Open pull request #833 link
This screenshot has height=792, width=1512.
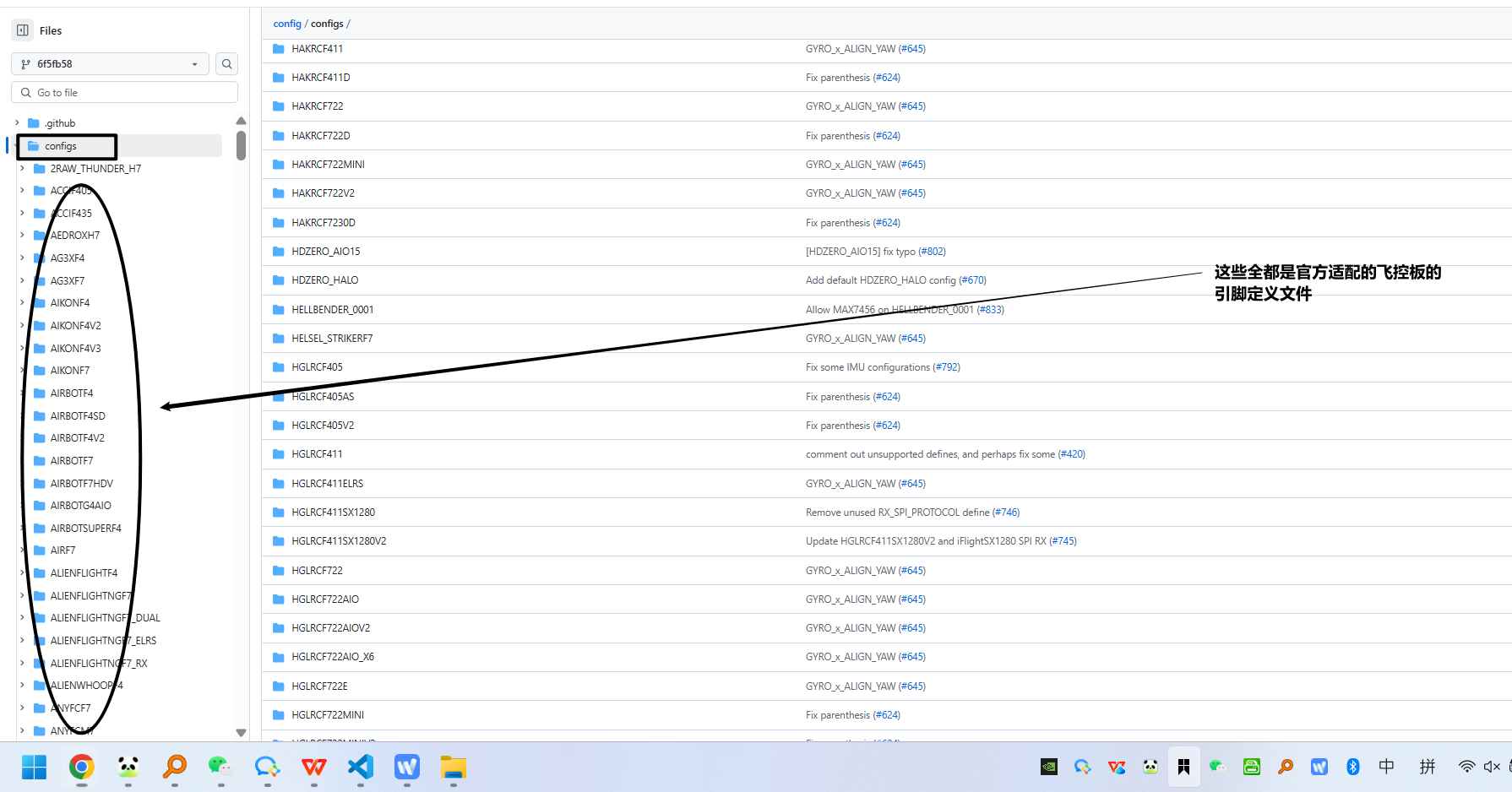[990, 310]
